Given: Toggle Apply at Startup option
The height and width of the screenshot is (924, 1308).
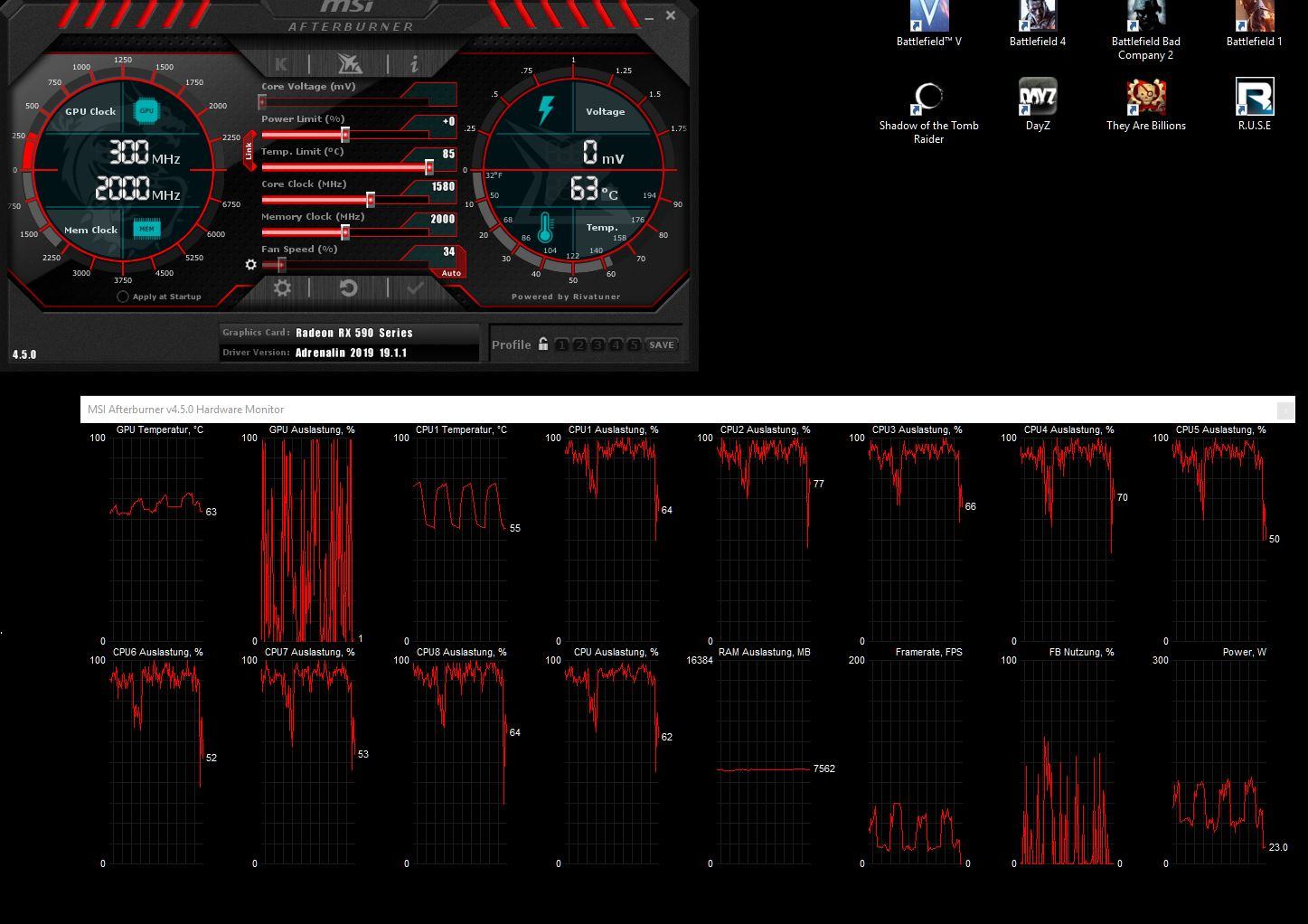Looking at the screenshot, I should pyautogui.click(x=123, y=297).
